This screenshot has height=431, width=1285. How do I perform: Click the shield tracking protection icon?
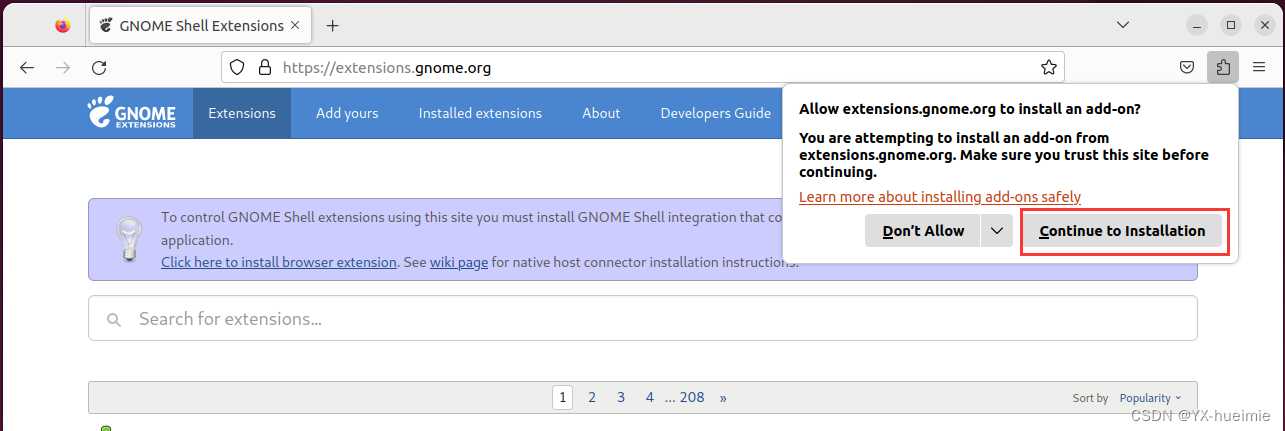coord(237,68)
